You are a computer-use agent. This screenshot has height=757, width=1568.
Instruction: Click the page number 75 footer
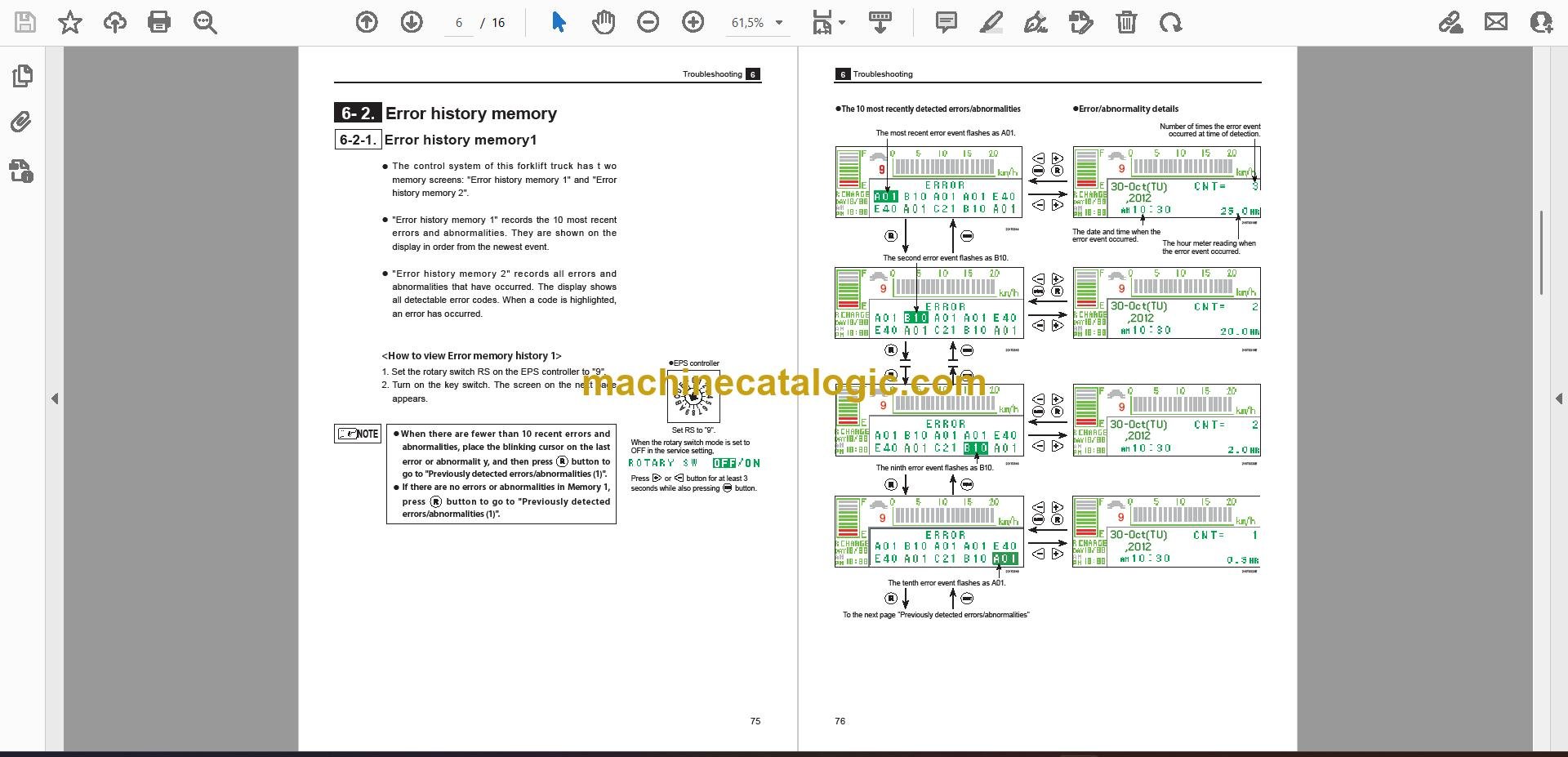point(755,721)
